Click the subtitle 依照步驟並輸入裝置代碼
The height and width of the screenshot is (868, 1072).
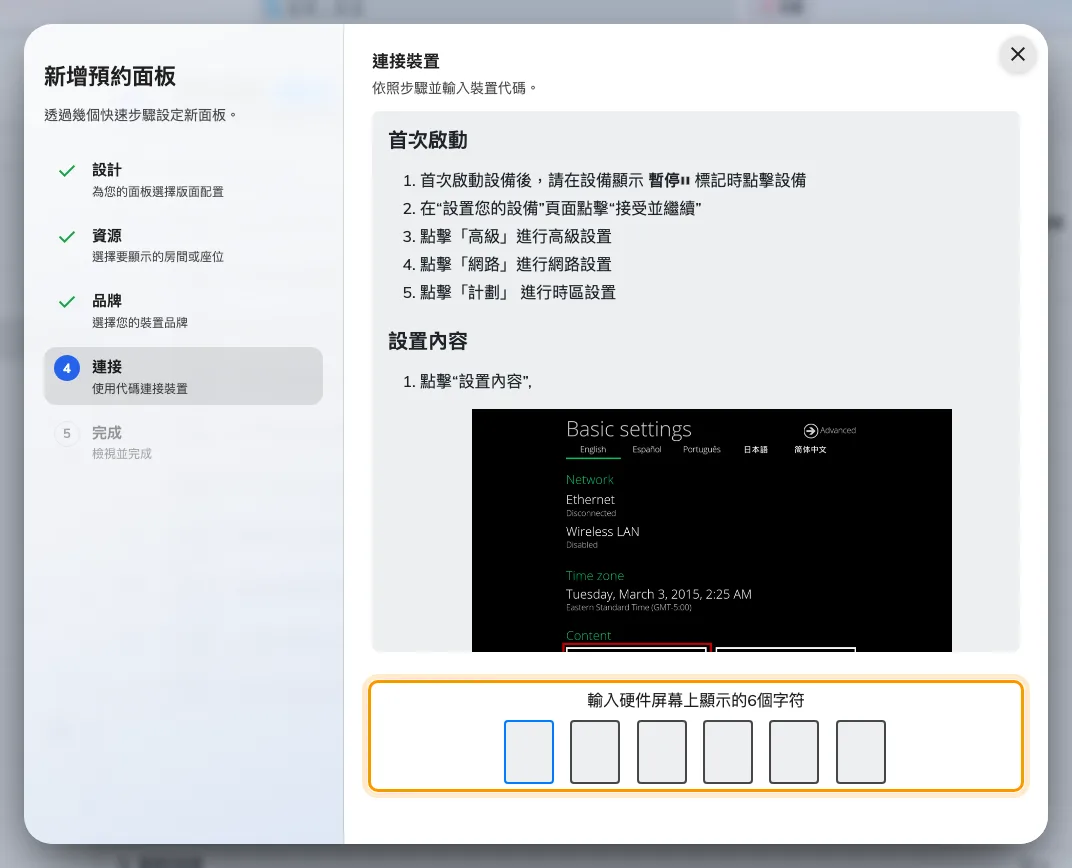455,88
